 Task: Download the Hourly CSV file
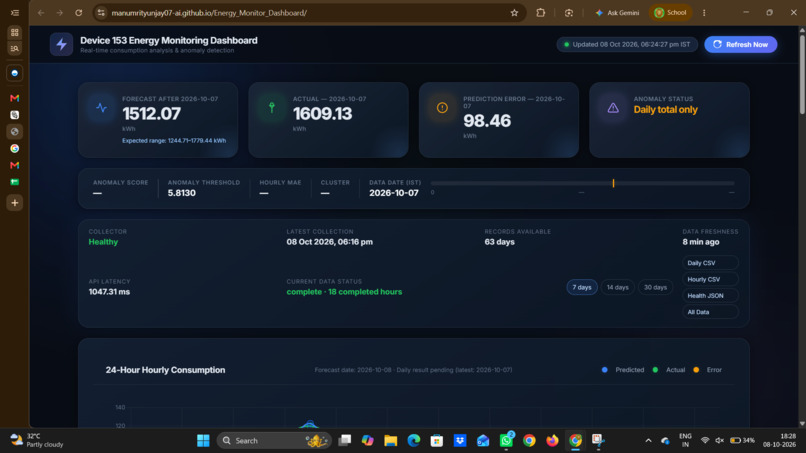[710, 279]
